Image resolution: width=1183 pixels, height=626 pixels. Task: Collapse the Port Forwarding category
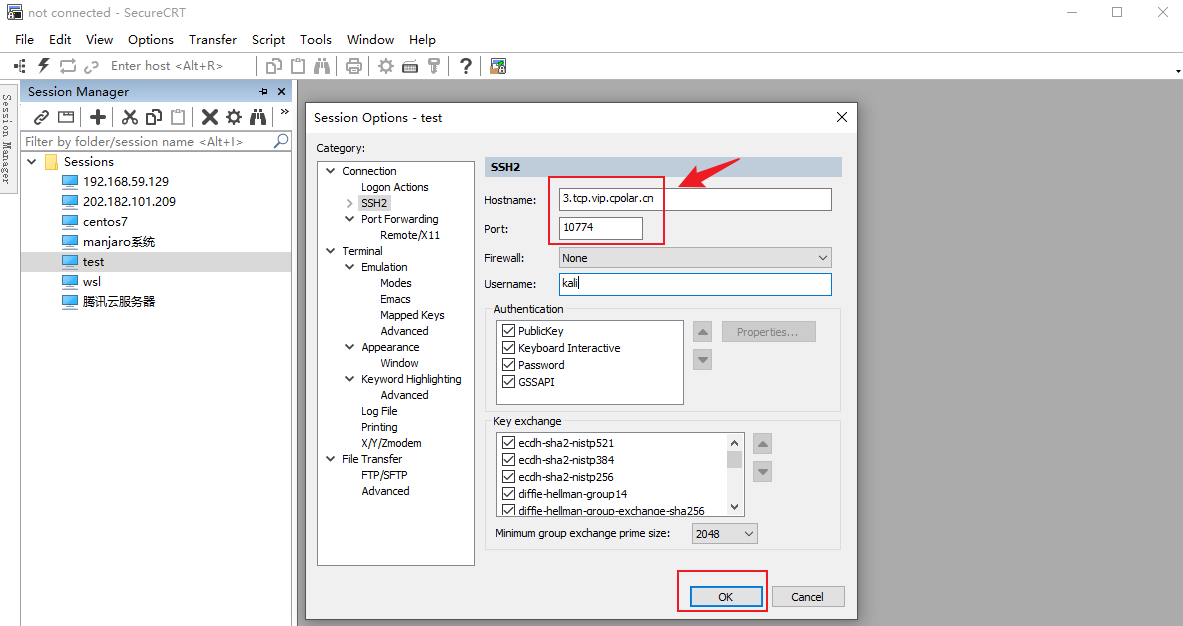pos(349,219)
